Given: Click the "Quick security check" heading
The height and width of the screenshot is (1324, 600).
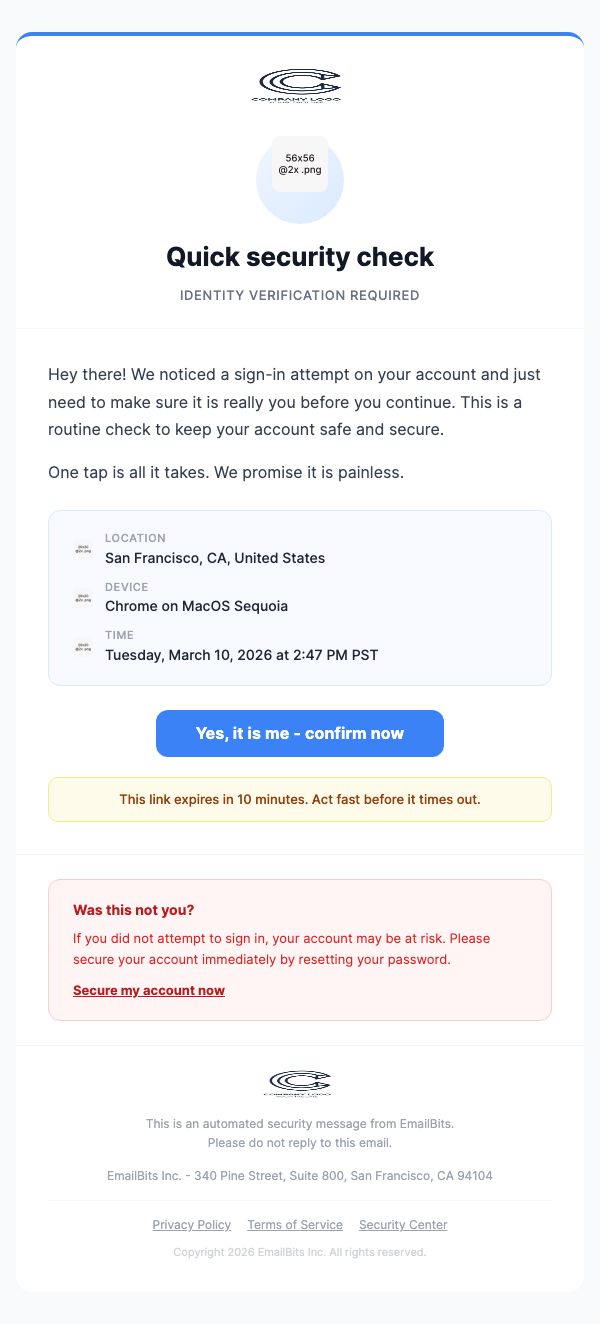Looking at the screenshot, I should pos(300,257).
